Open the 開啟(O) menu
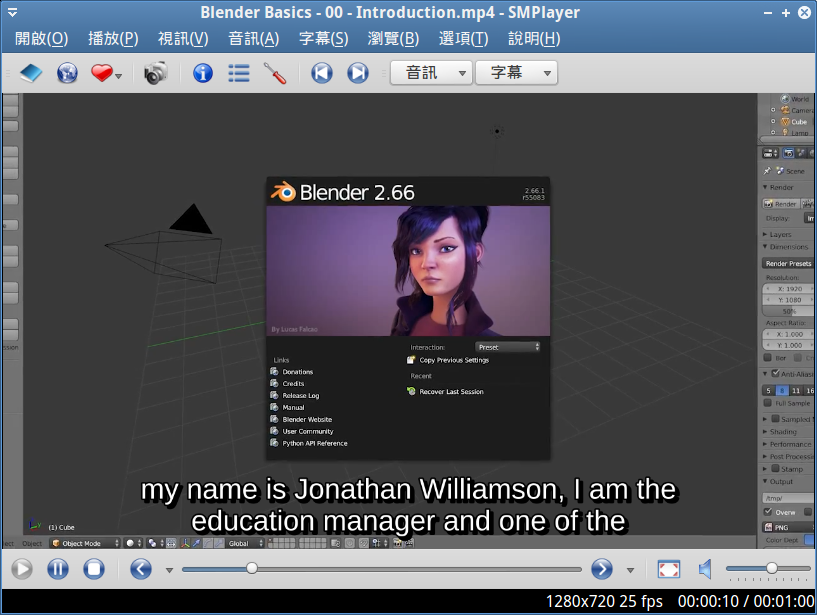817x615 pixels. 42,39
